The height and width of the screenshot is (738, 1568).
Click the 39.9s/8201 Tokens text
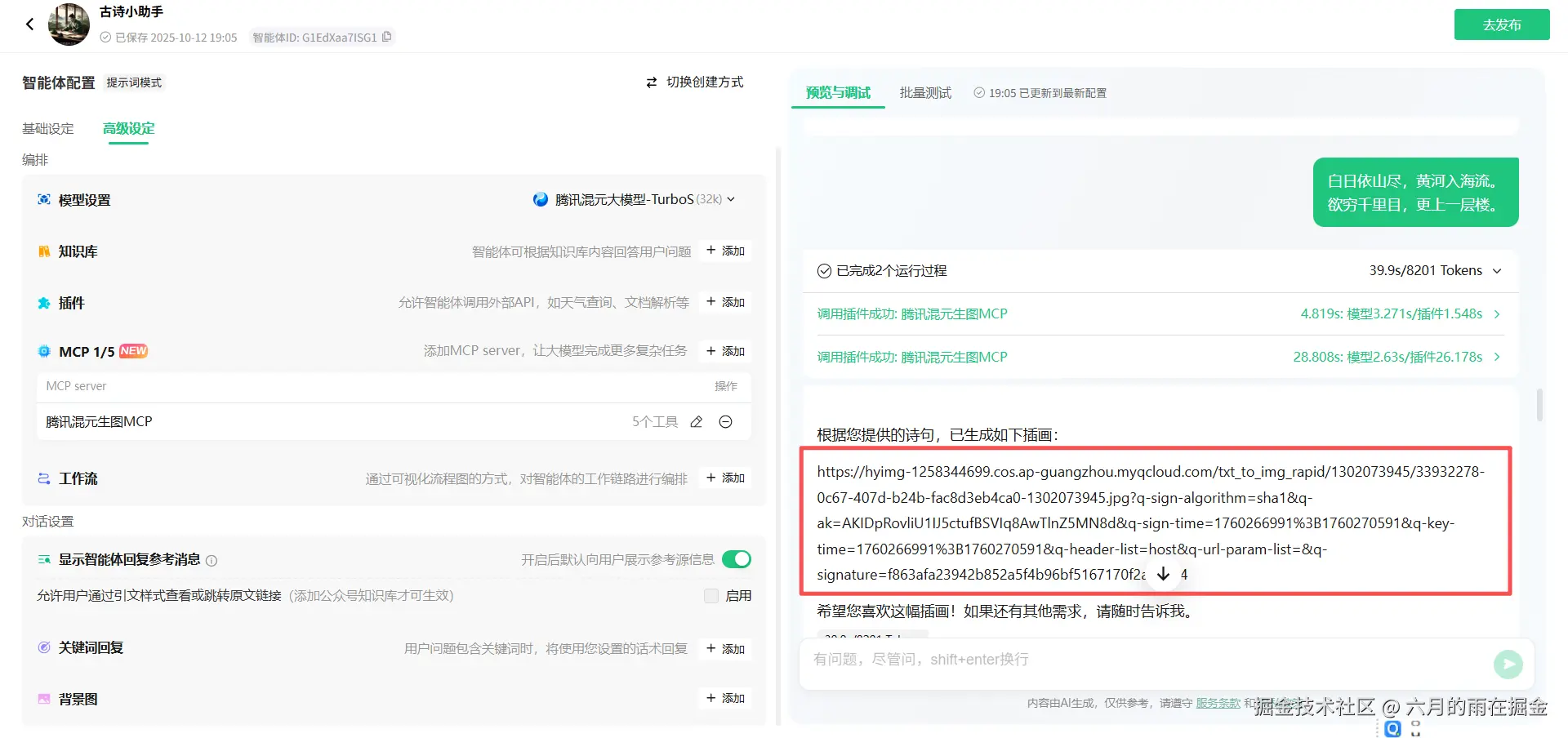(x=1425, y=271)
